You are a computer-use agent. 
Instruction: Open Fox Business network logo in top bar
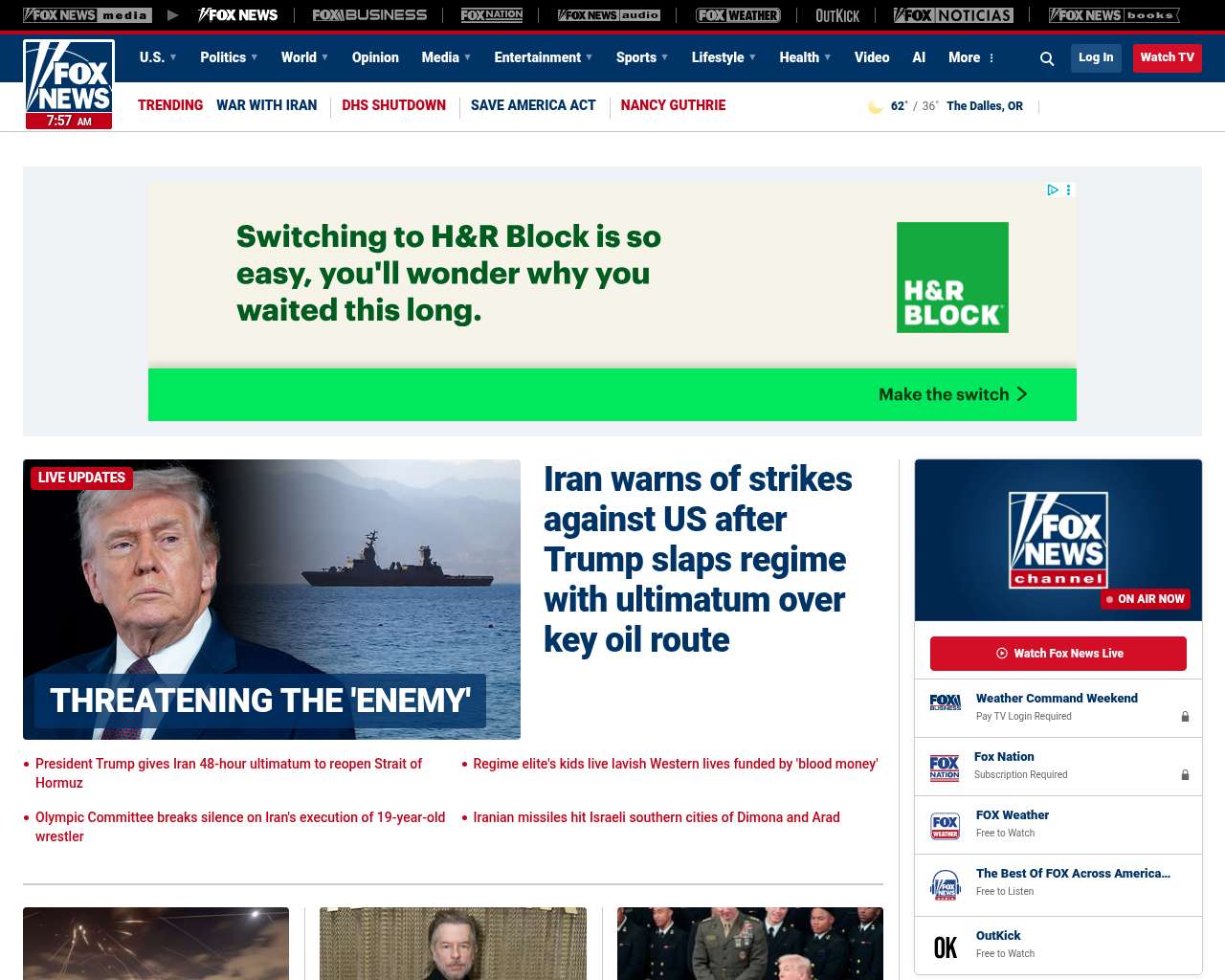369,15
